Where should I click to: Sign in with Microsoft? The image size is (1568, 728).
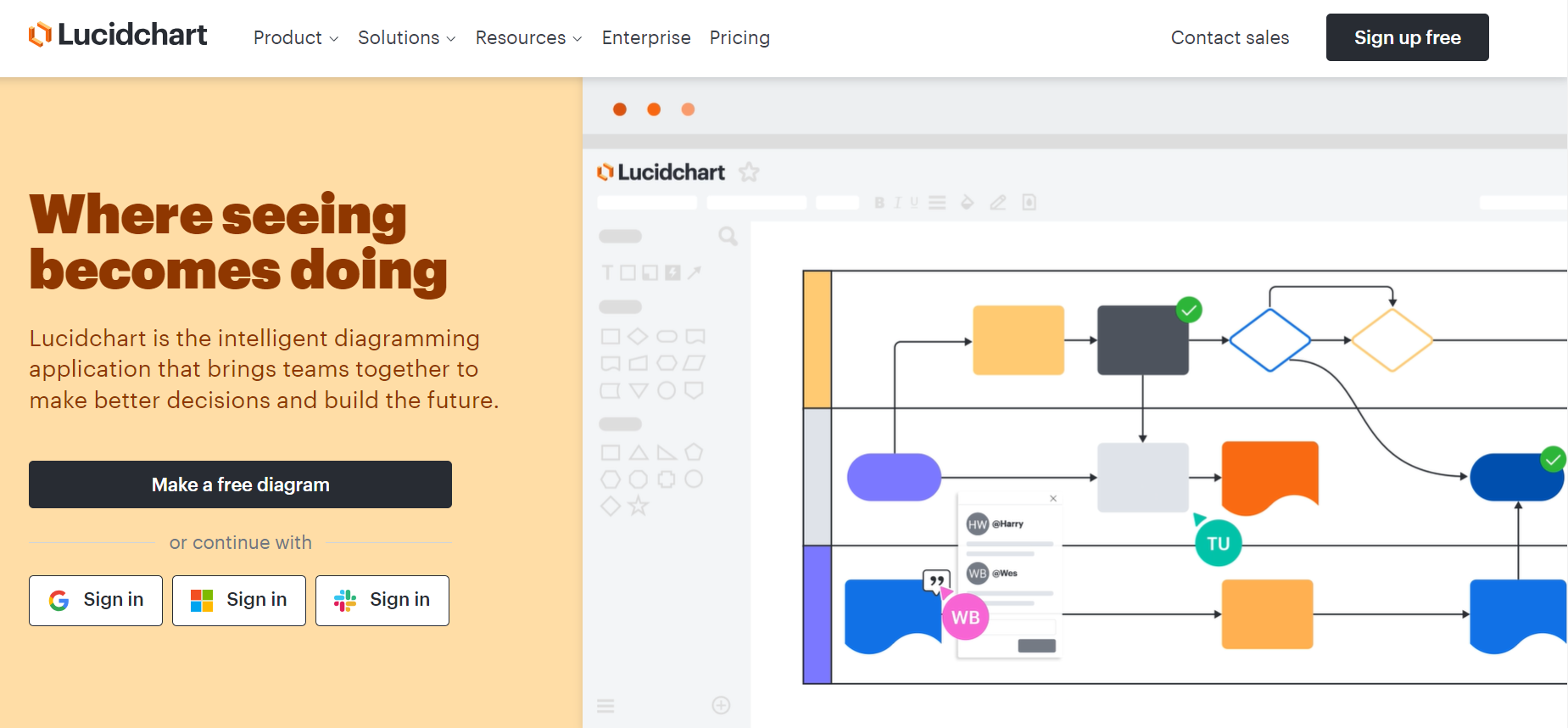tap(239, 601)
